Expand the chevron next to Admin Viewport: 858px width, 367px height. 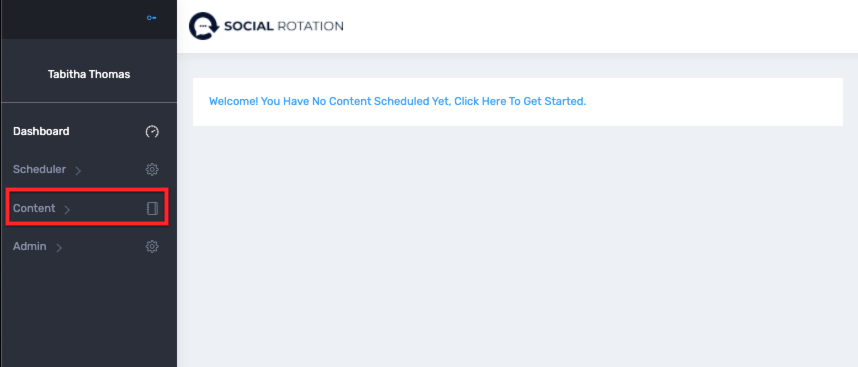pyautogui.click(x=59, y=248)
